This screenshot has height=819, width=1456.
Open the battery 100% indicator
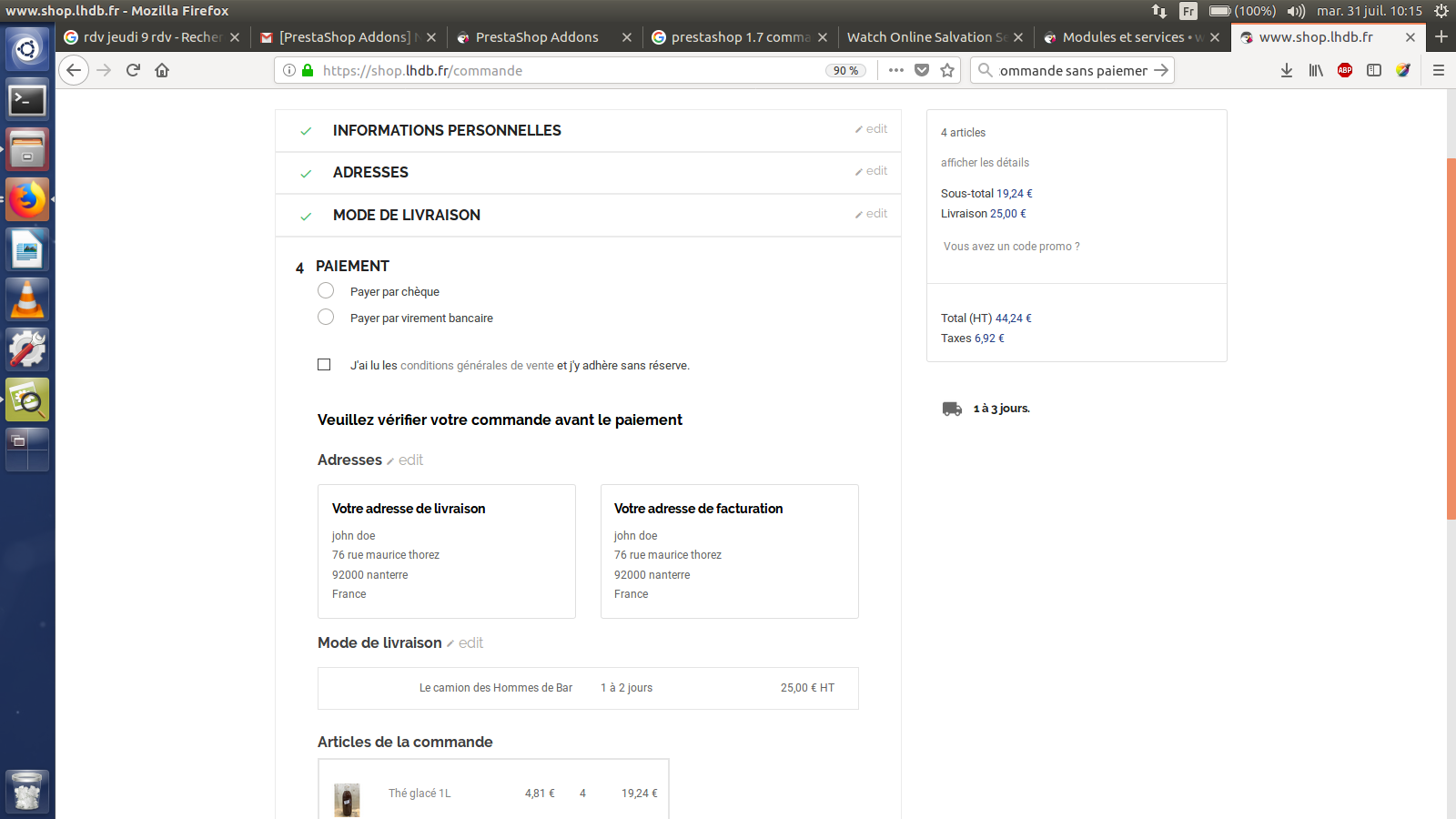click(1242, 11)
